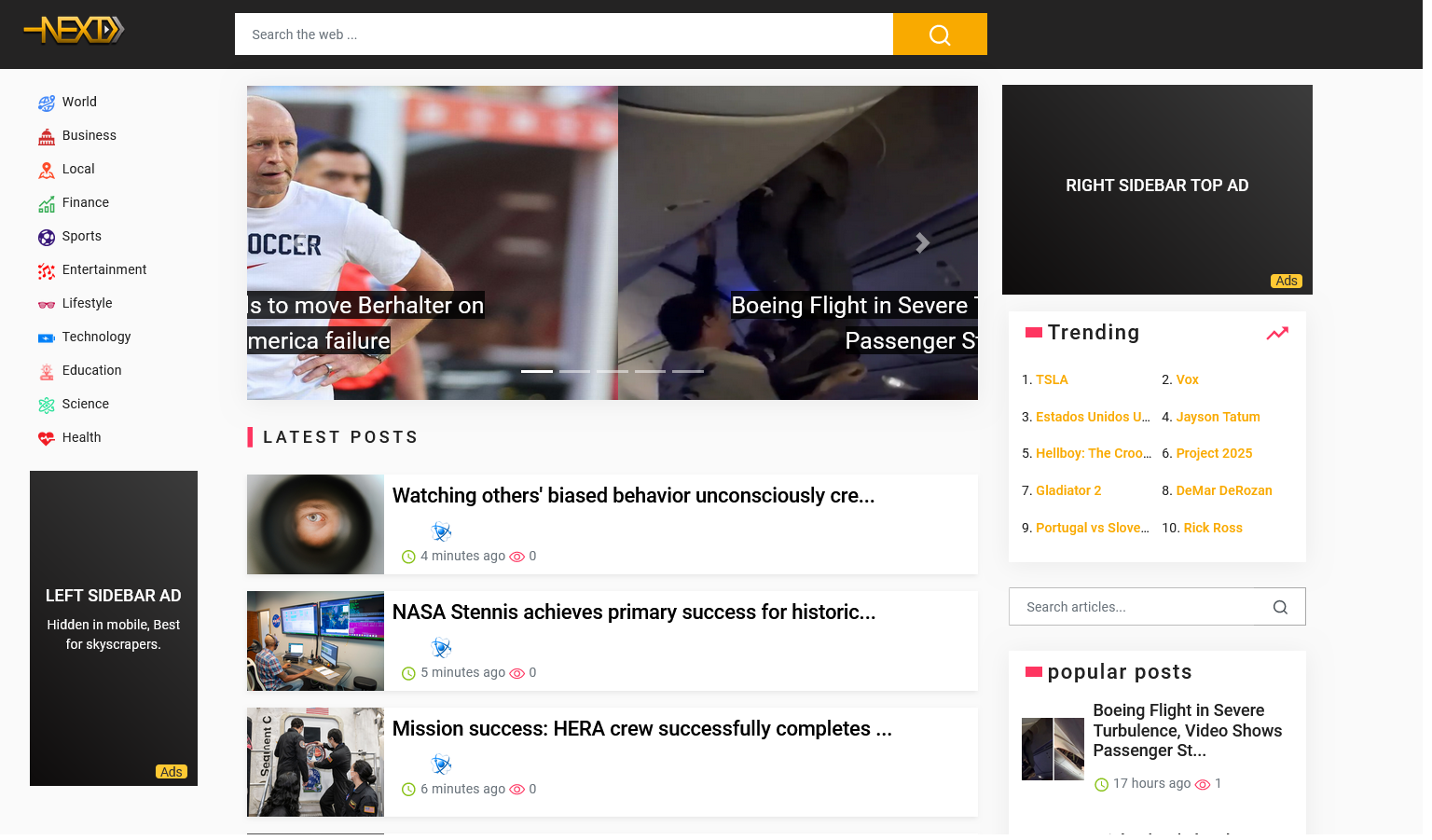
Task: Open the Entertainment category
Action: [x=104, y=269]
